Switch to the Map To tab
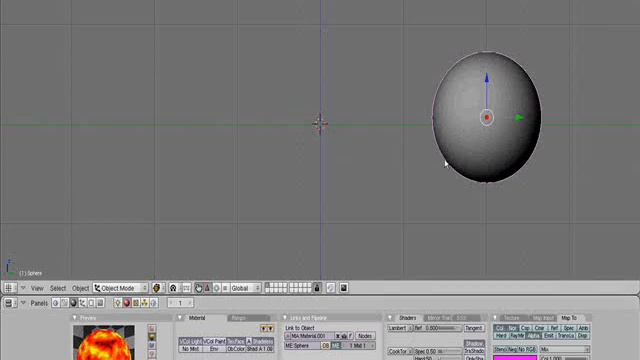This screenshot has height=360, width=640. (569, 318)
